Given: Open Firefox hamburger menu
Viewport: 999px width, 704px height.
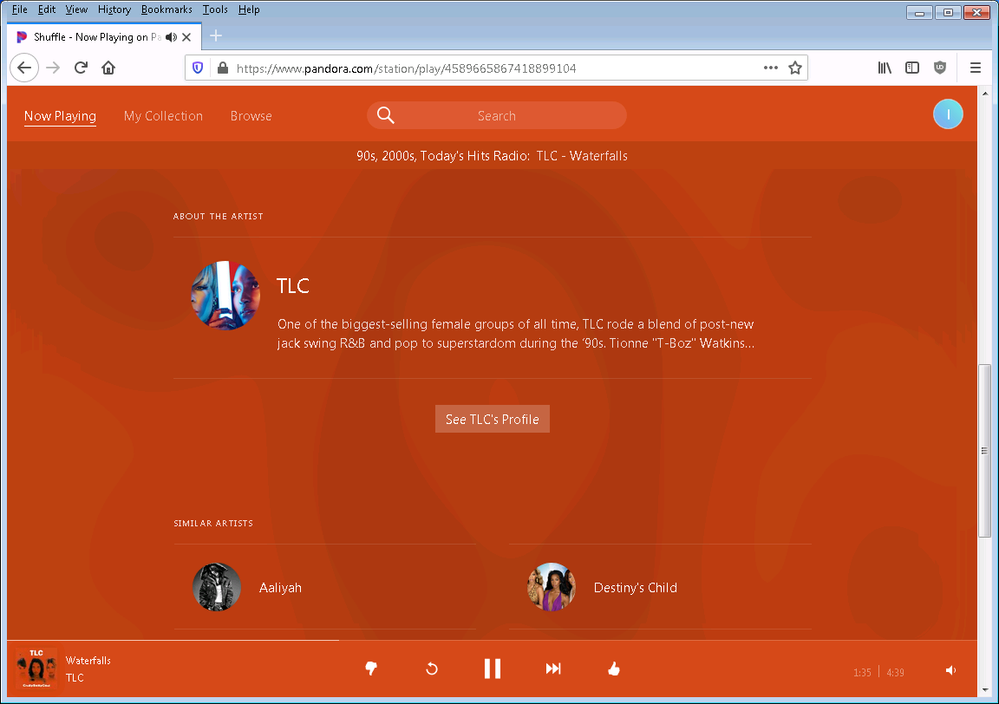Looking at the screenshot, I should tap(975, 68).
